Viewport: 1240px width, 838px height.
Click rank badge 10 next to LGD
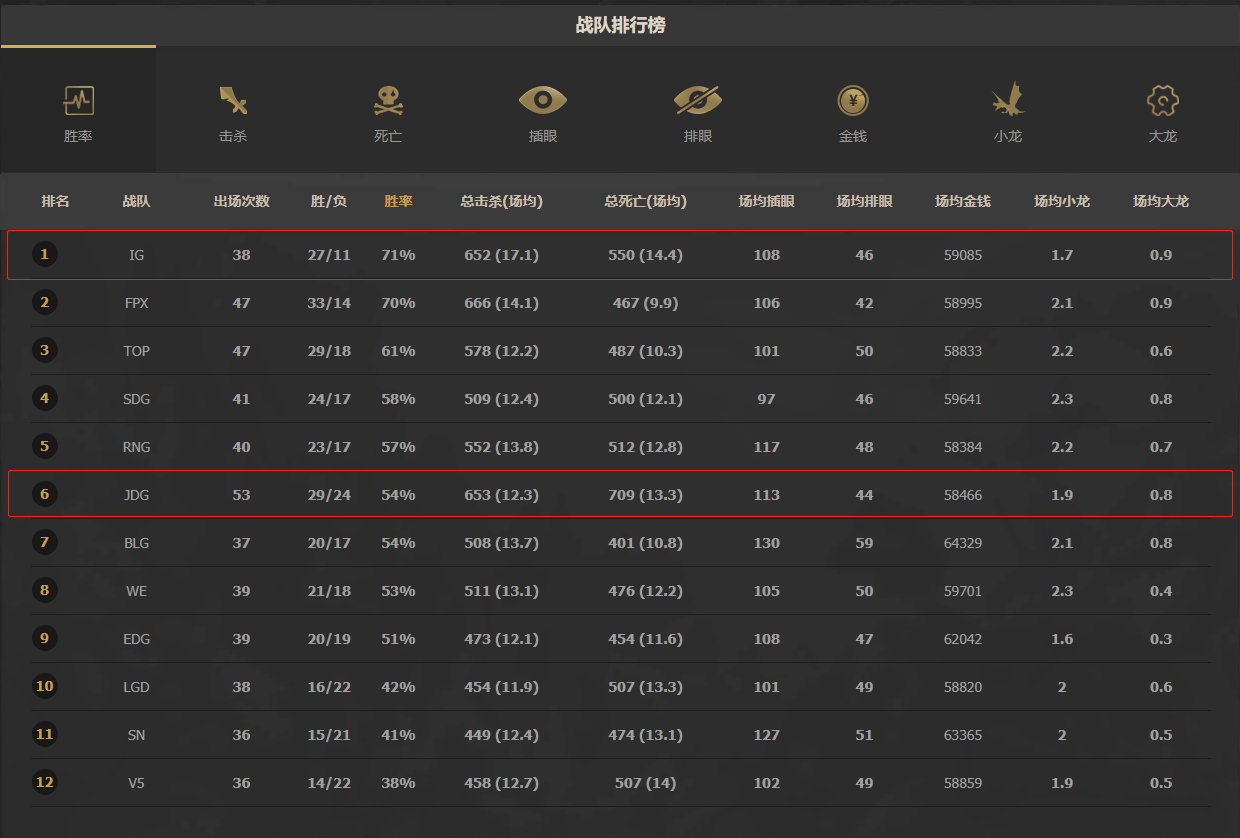pos(44,686)
